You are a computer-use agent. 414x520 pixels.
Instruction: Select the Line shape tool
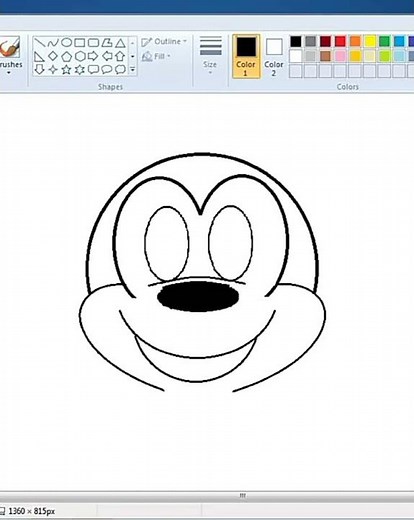point(40,43)
